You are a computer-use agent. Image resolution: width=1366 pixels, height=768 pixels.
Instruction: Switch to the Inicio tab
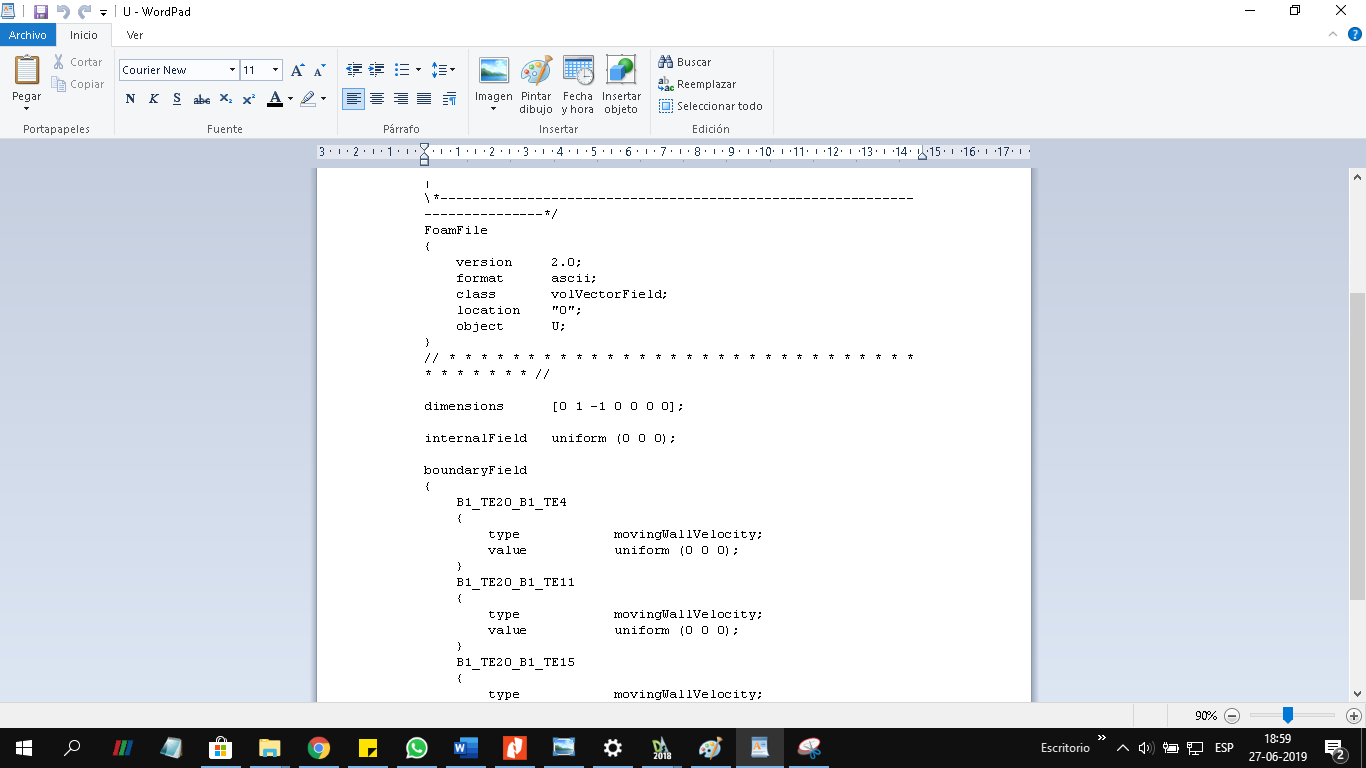click(x=84, y=35)
